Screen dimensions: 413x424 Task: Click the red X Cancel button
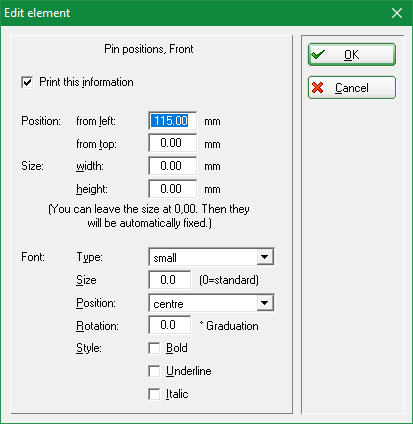[352, 88]
